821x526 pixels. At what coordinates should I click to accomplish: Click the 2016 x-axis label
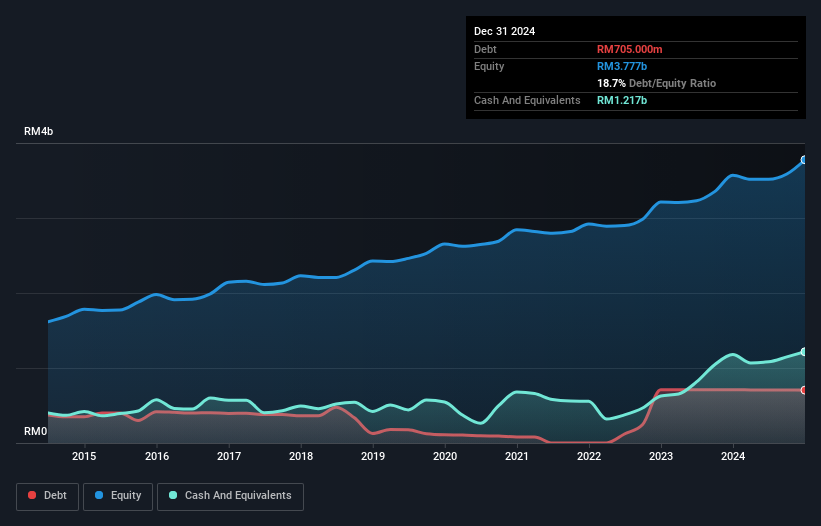click(157, 456)
